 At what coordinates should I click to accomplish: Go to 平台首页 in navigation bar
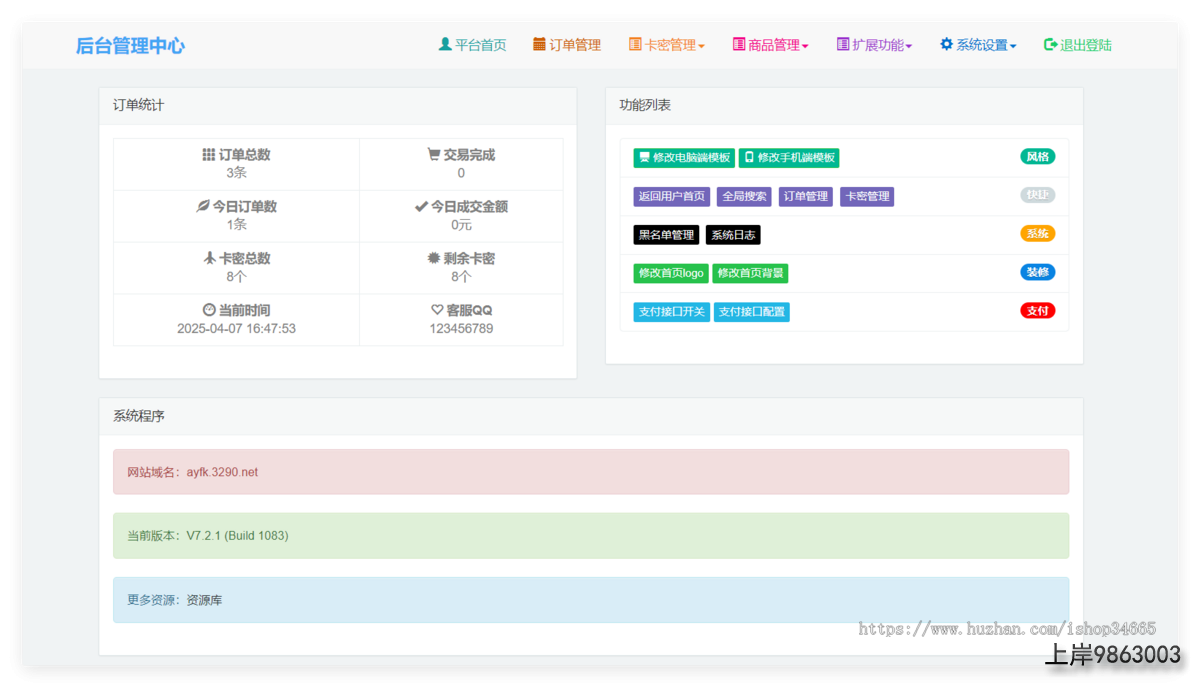coord(480,45)
